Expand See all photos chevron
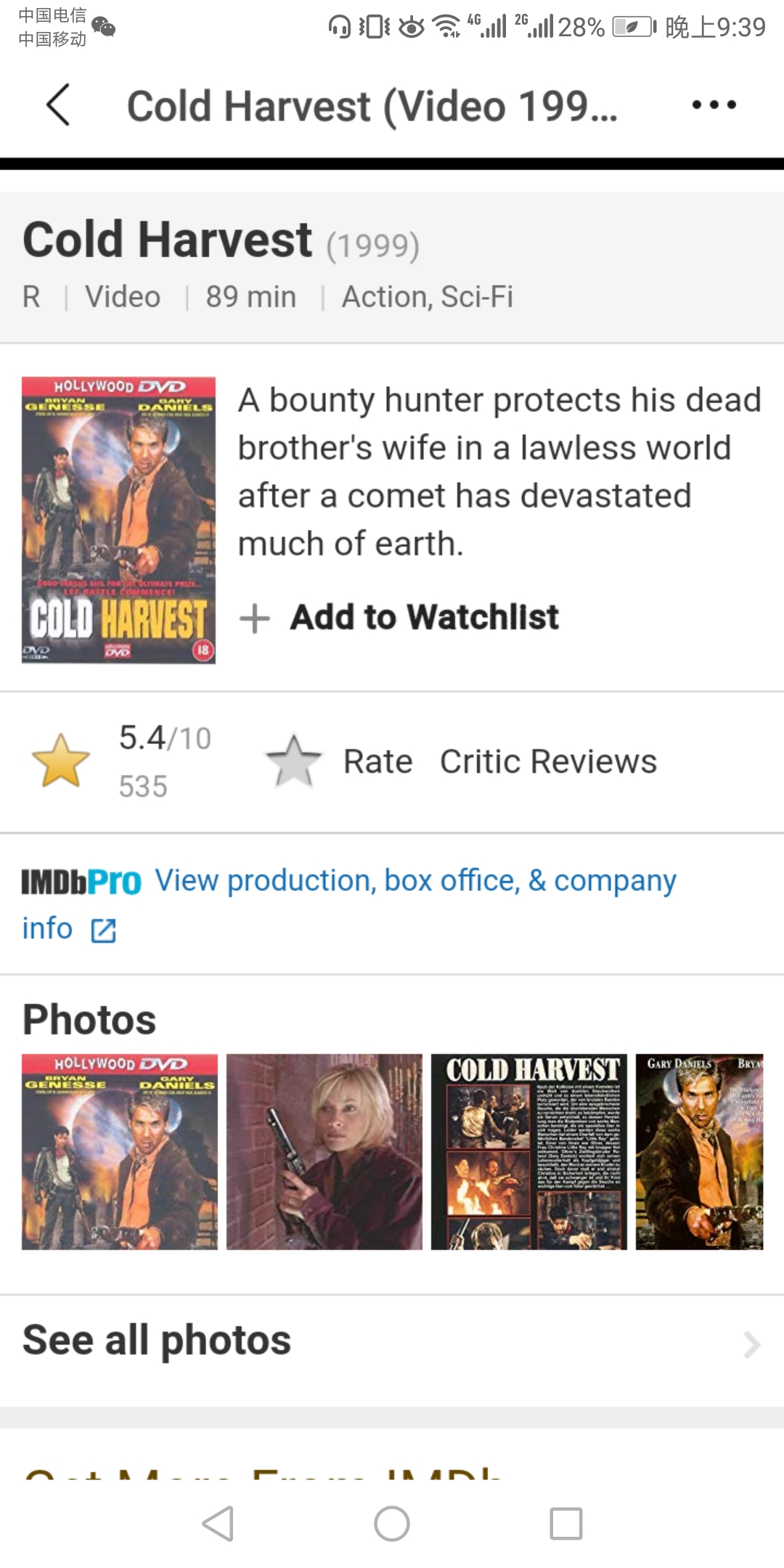Image resolution: width=784 pixels, height=1568 pixels. [x=751, y=1344]
